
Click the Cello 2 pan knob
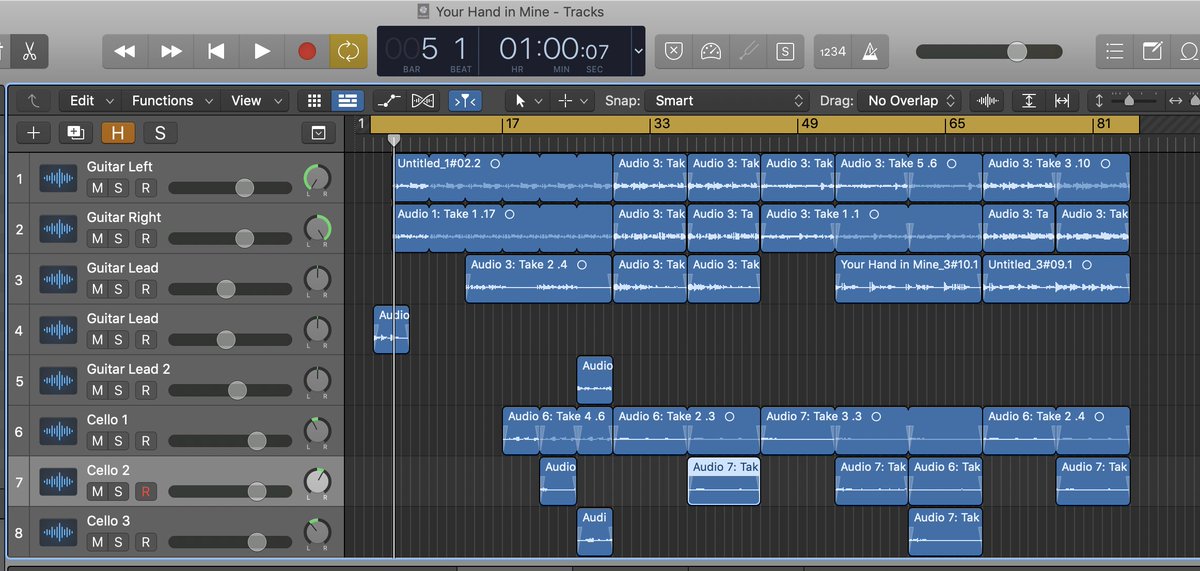tap(317, 482)
